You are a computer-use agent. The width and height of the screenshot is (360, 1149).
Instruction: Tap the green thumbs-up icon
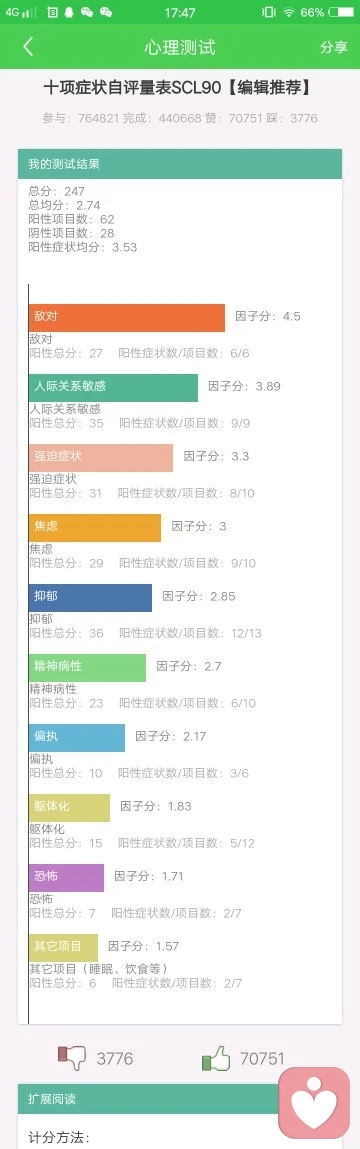(216, 1057)
